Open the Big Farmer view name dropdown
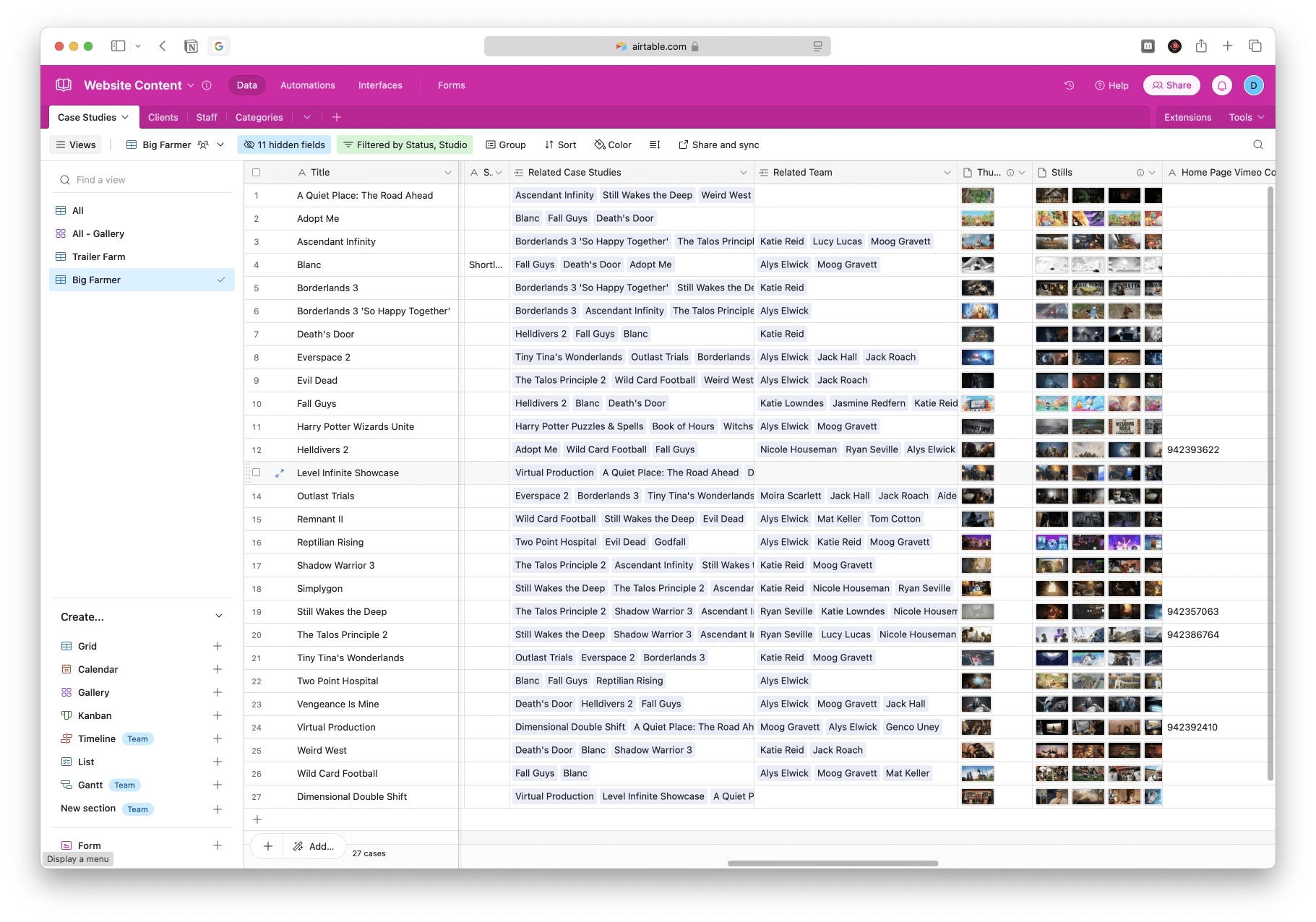Screen dimensions: 1316x922 click(220, 145)
